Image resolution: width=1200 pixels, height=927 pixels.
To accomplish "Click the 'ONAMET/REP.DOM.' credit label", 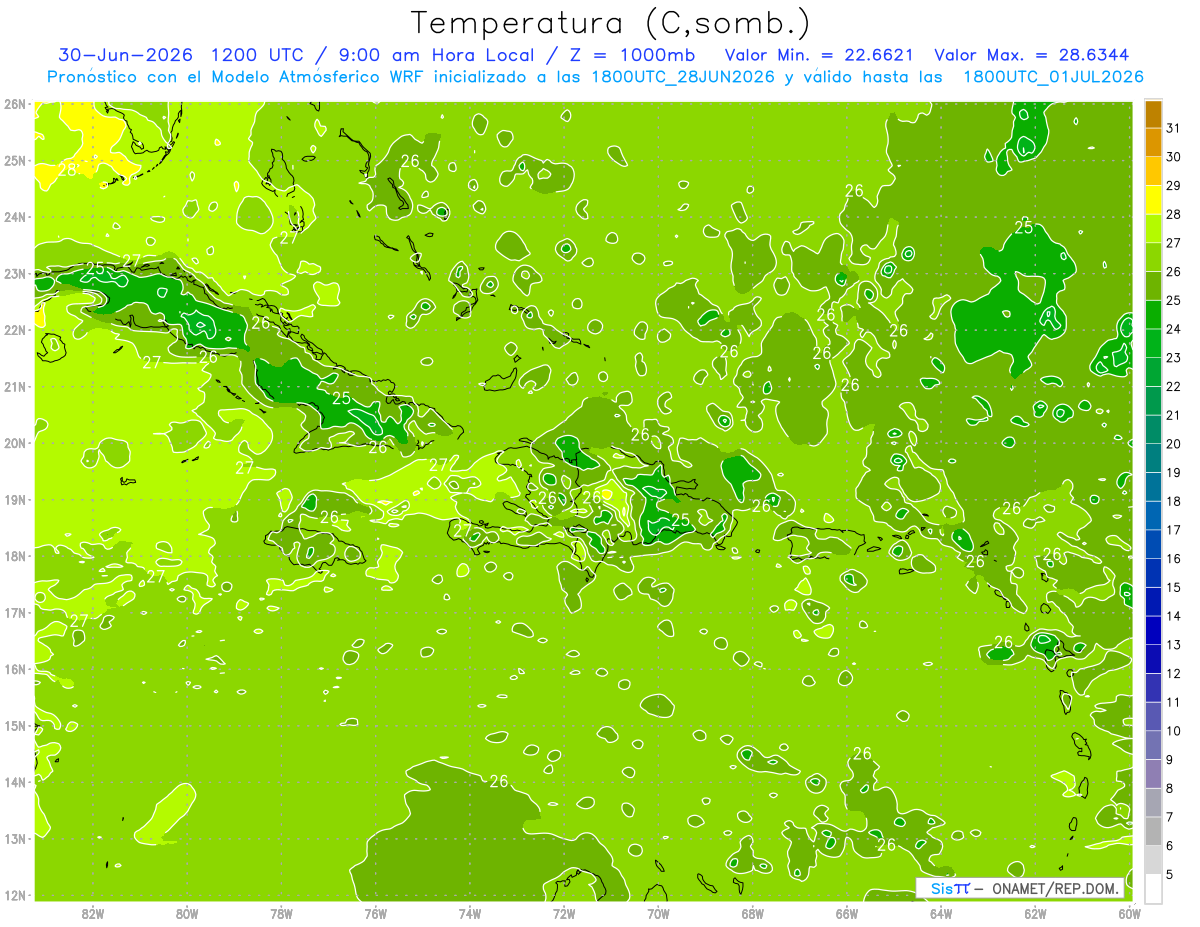I will [x=1056, y=888].
